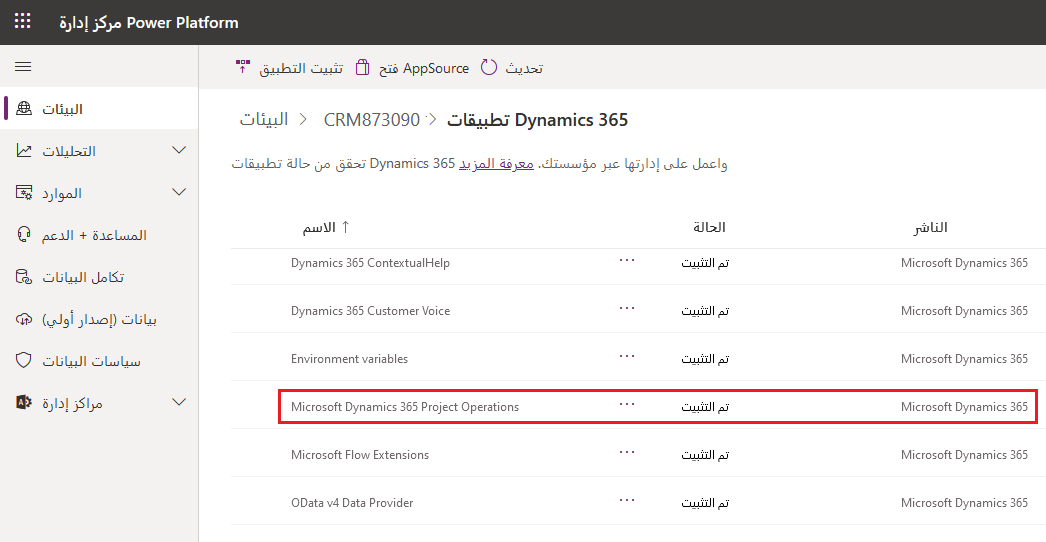This screenshot has height=542, width=1046.
Task: Open more options for Dynamics 365 ContextualHelp
Action: point(626,260)
